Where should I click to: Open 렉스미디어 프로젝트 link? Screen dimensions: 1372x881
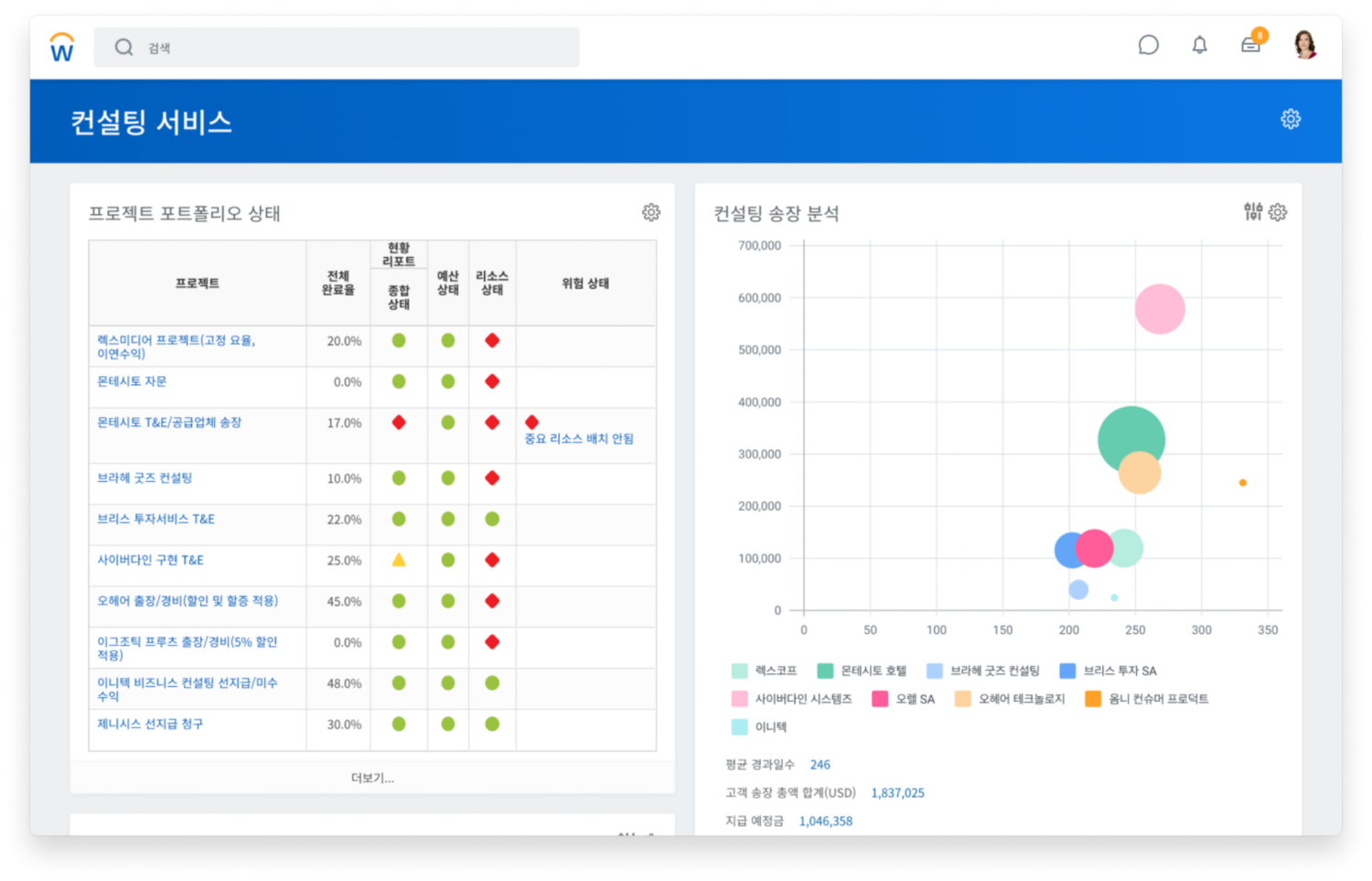pyautogui.click(x=176, y=347)
